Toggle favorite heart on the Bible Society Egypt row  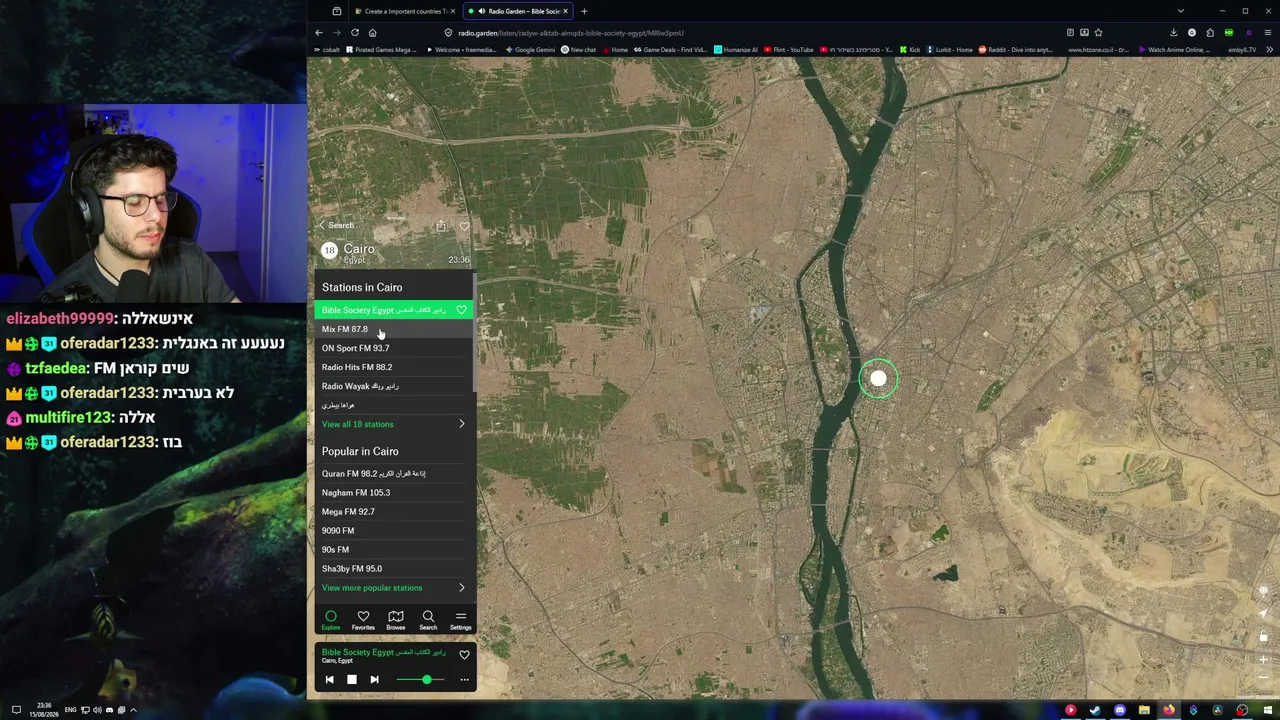pyautogui.click(x=461, y=310)
